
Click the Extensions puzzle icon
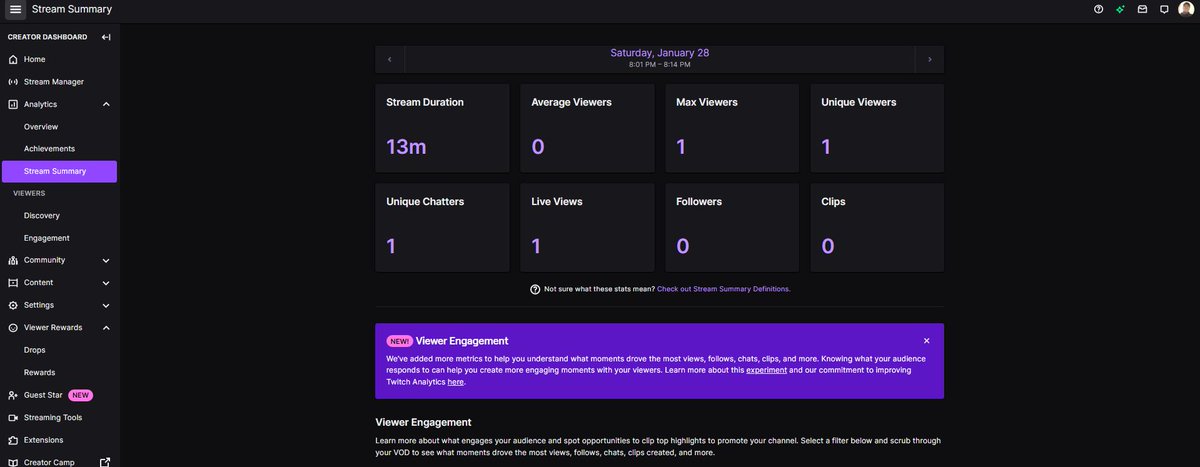[13, 440]
